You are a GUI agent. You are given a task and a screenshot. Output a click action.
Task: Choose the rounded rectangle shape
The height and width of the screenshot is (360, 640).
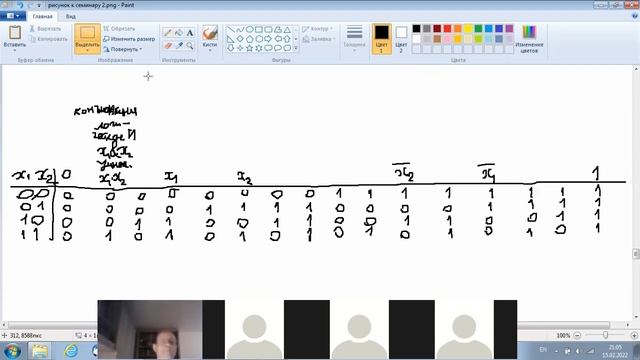(x=268, y=29)
